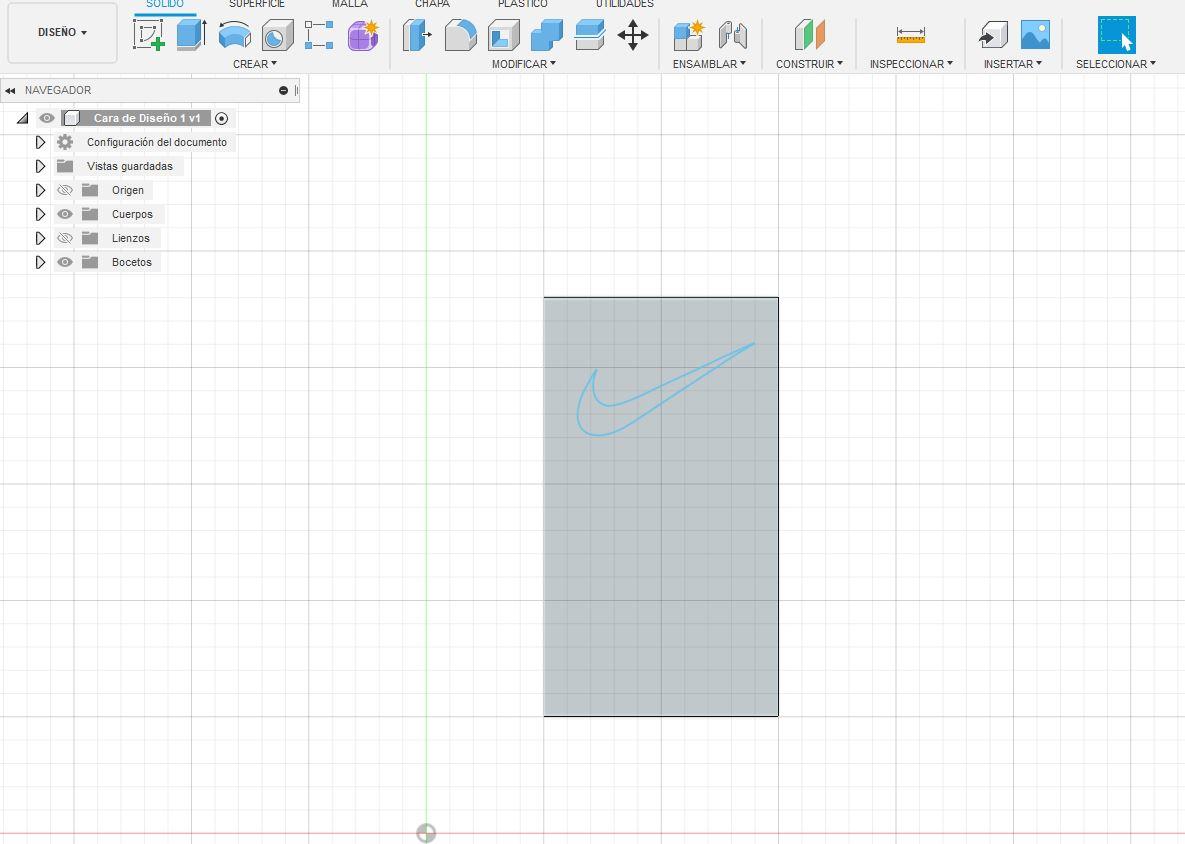
Task: Select the blue Select tool icon
Action: point(1116,35)
